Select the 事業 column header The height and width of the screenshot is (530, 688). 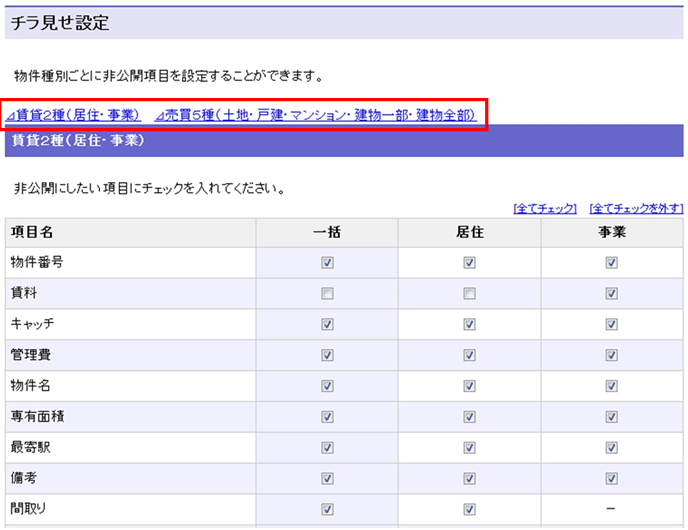click(612, 232)
